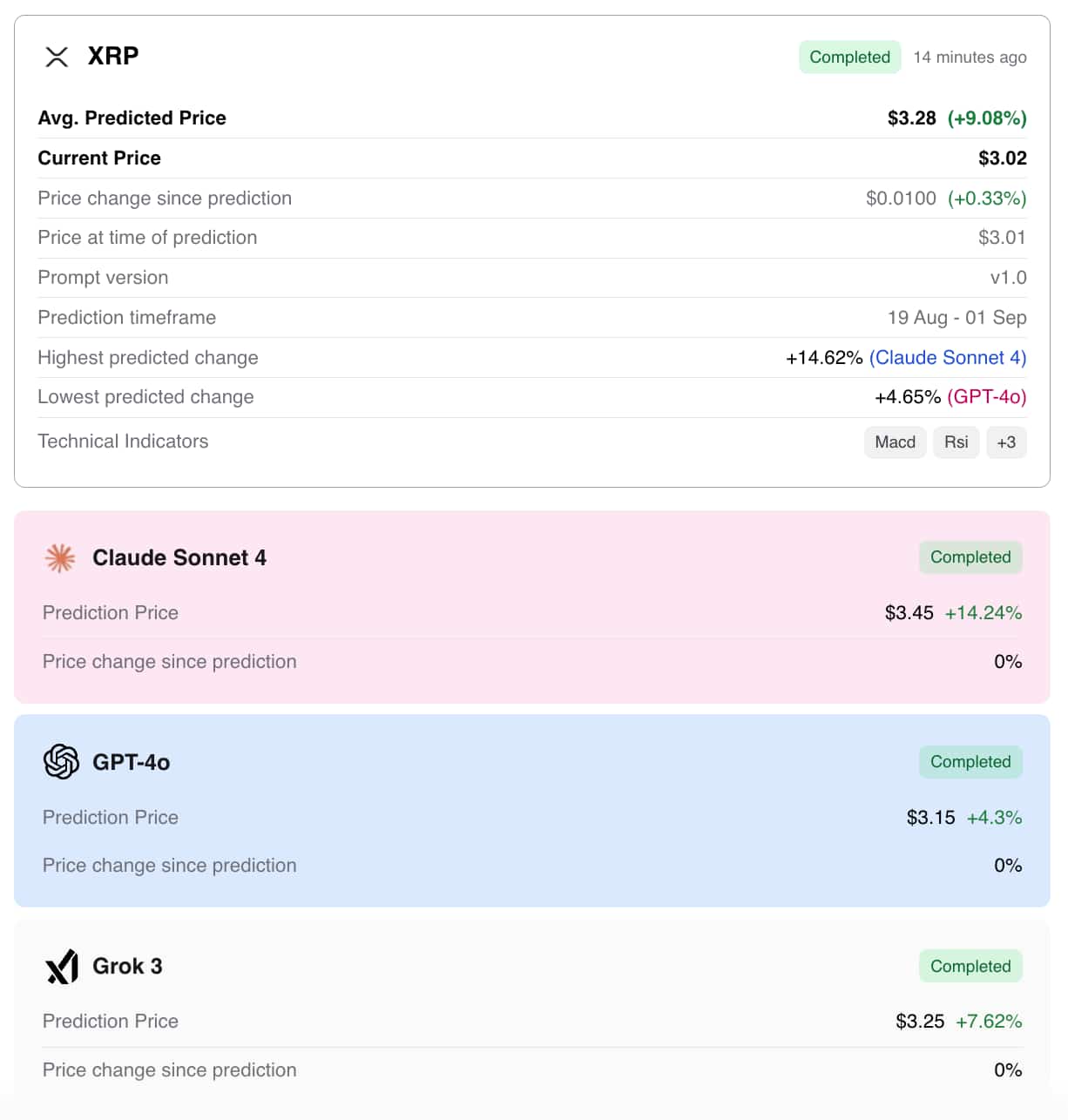
Task: Click the GPT-4o OpenAI logo icon
Action: point(61,762)
